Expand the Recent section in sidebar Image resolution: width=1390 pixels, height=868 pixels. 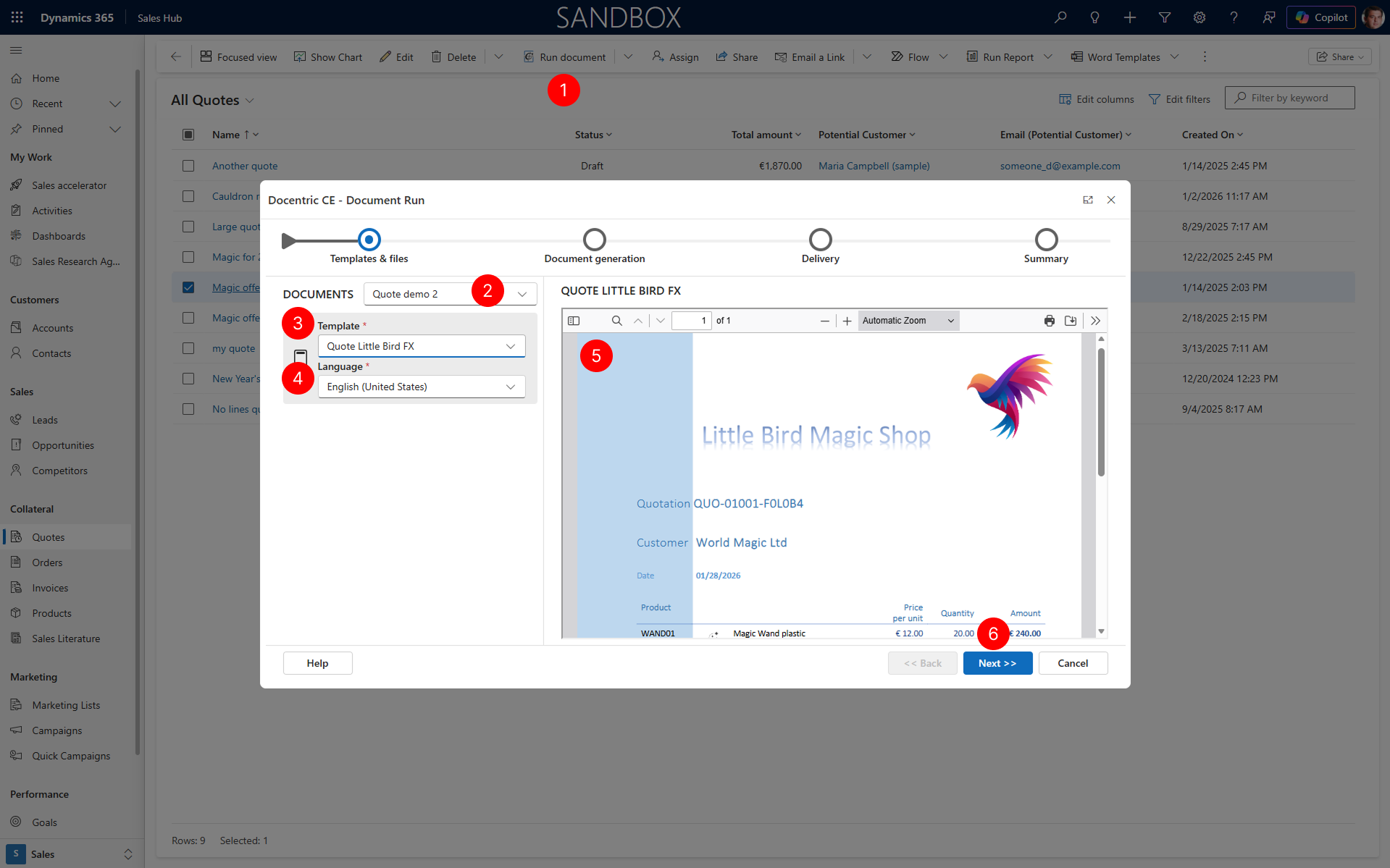(114, 104)
